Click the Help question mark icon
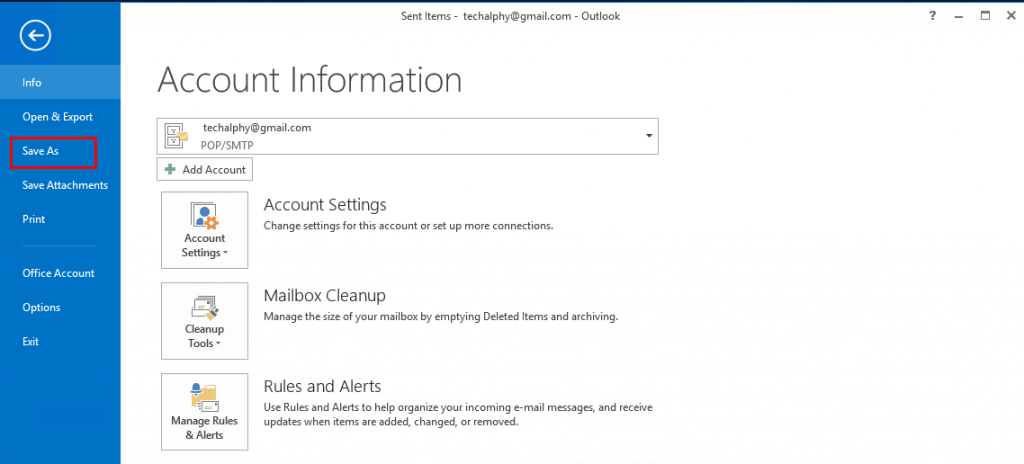 933,16
